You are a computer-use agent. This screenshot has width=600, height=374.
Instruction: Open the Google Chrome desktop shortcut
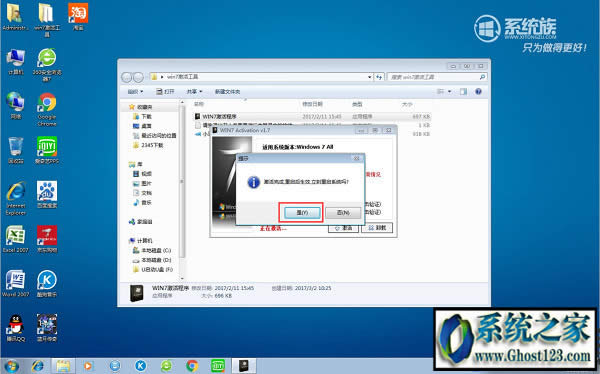(x=47, y=109)
